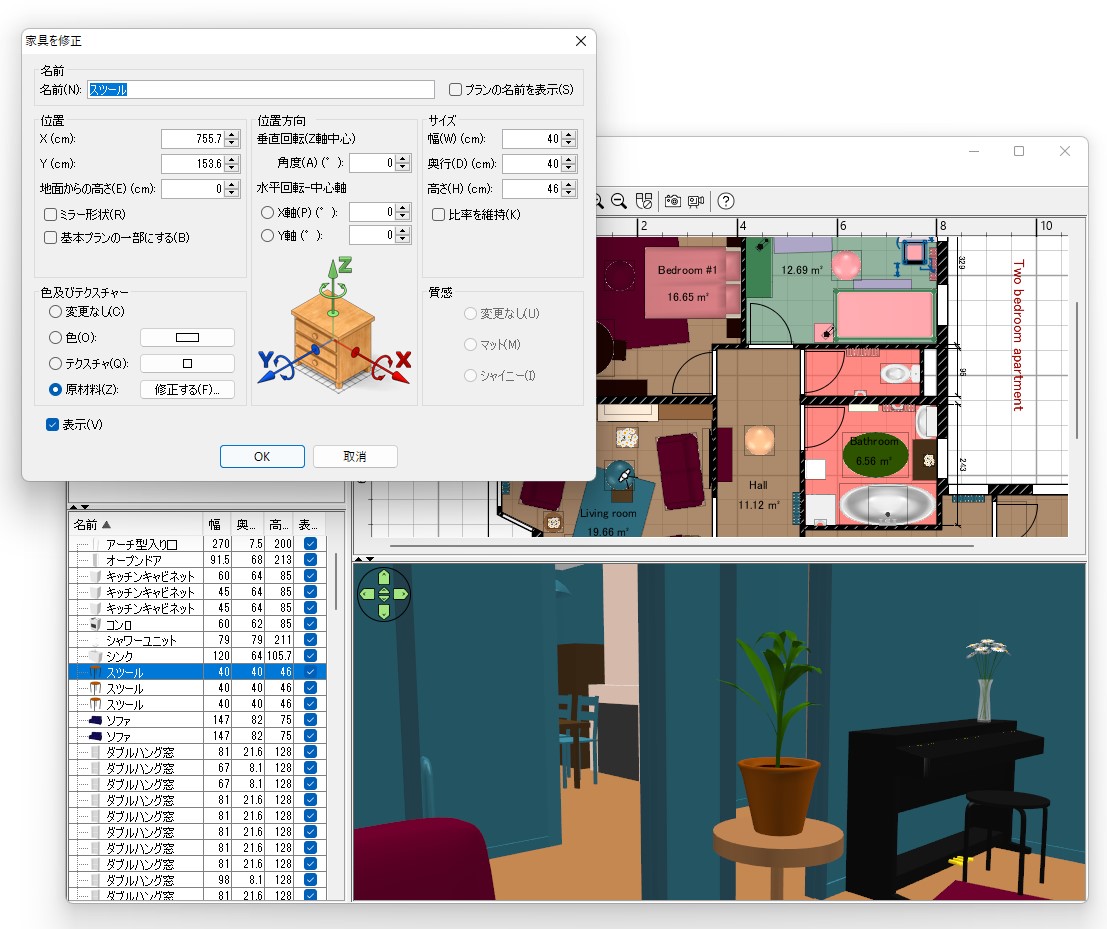The image size is (1107, 929).
Task: Toggle visibility checkbox for シャワーユニット row
Action: pos(310,640)
